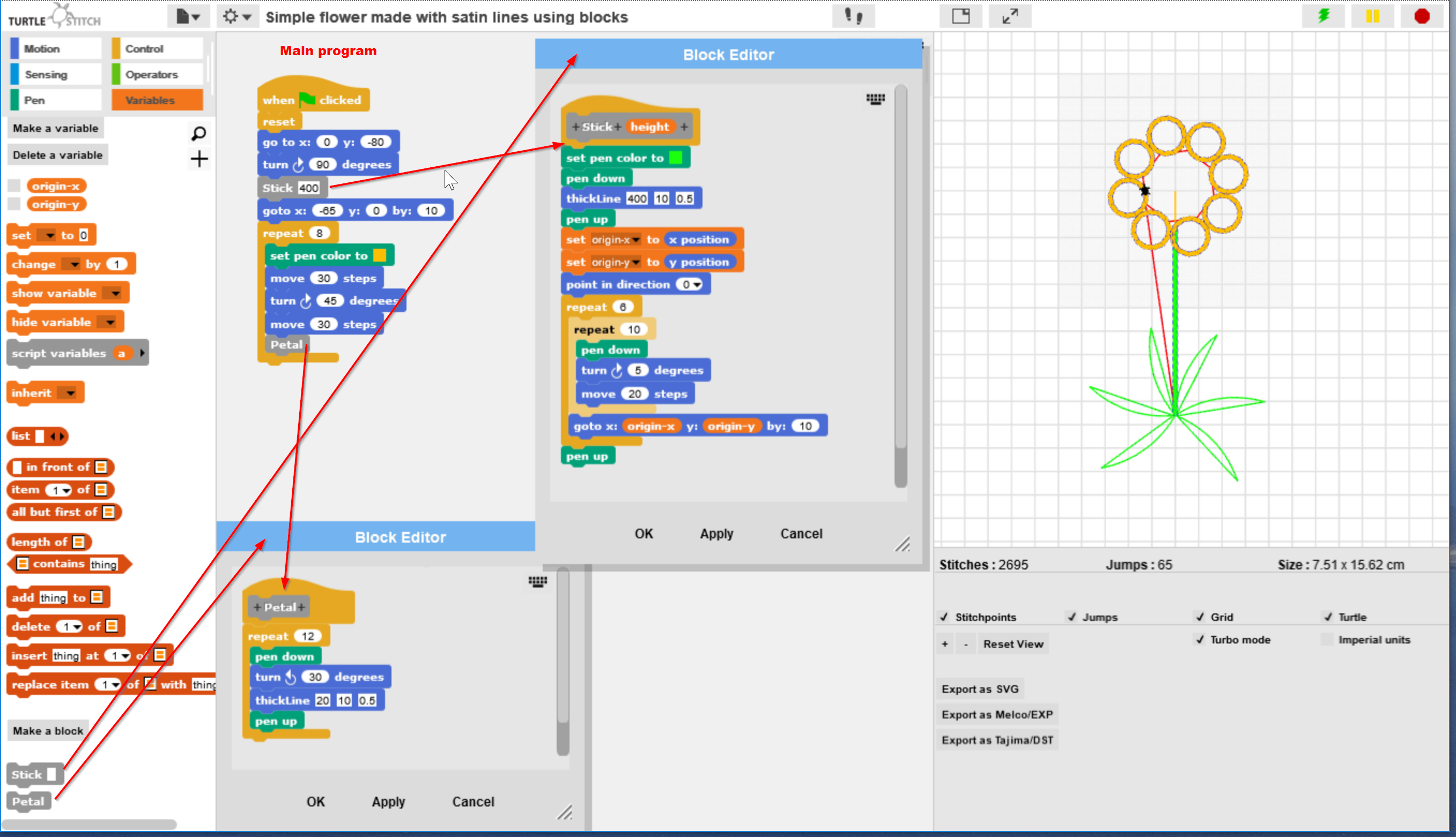Image resolution: width=1456 pixels, height=837 pixels.
Task: Click the Make a block button
Action: pyautogui.click(x=48, y=731)
